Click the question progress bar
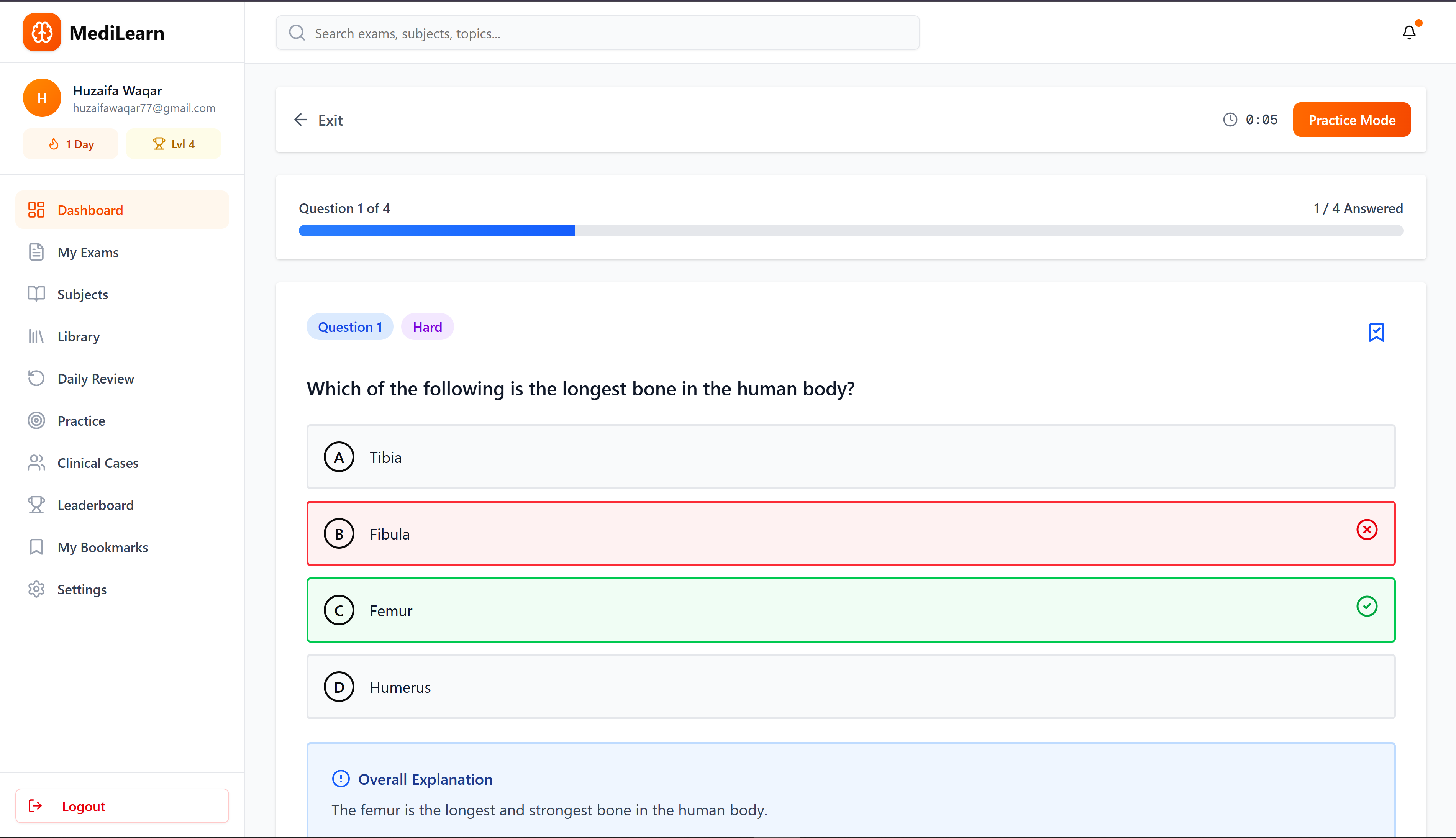 [x=850, y=231]
